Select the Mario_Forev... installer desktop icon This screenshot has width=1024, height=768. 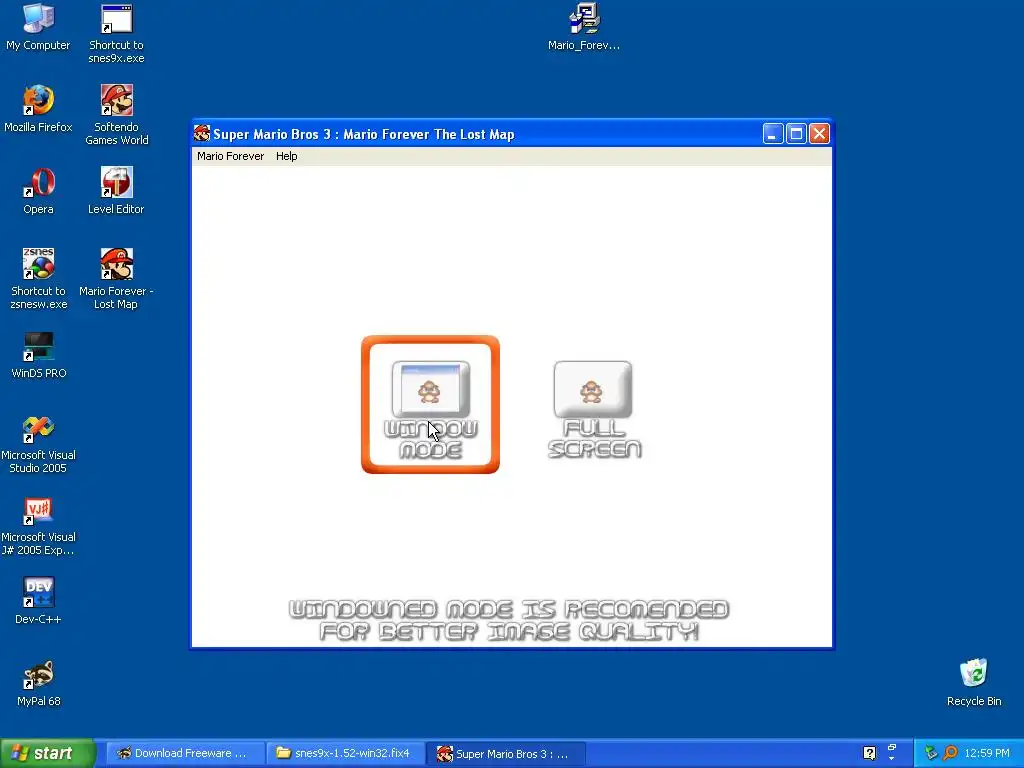point(584,27)
